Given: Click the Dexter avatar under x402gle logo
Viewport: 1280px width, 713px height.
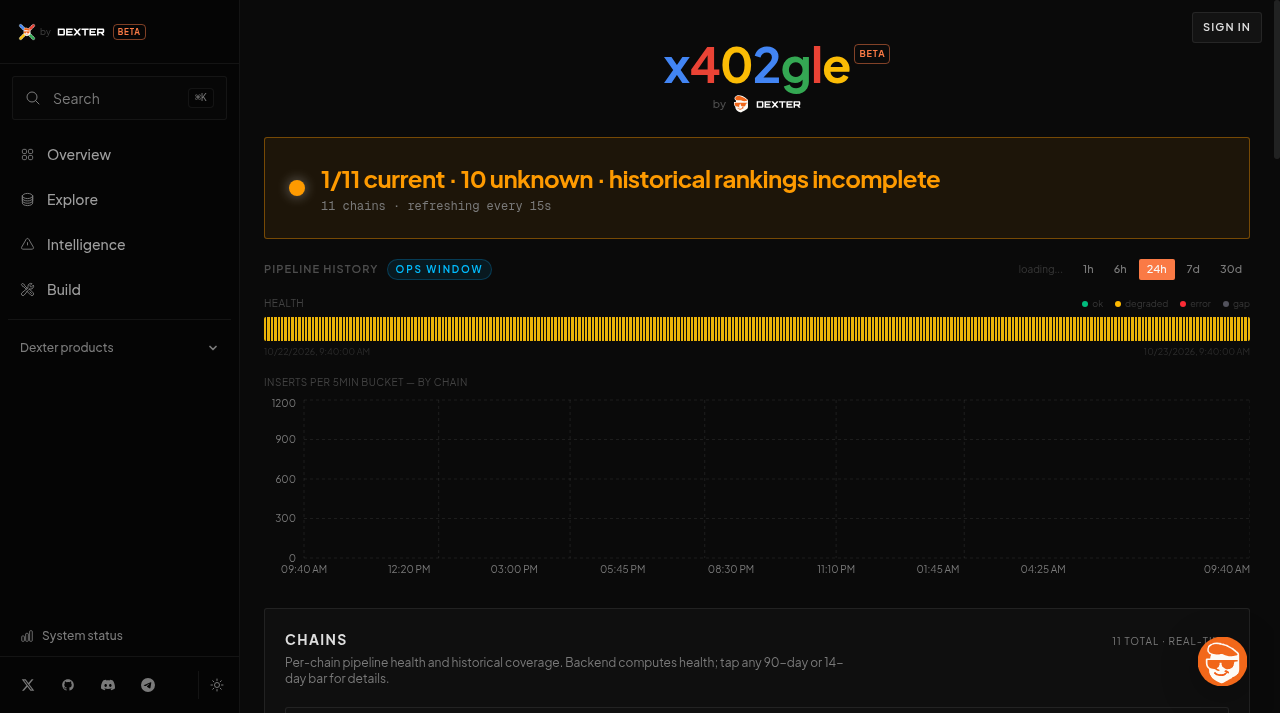Looking at the screenshot, I should 741,104.
